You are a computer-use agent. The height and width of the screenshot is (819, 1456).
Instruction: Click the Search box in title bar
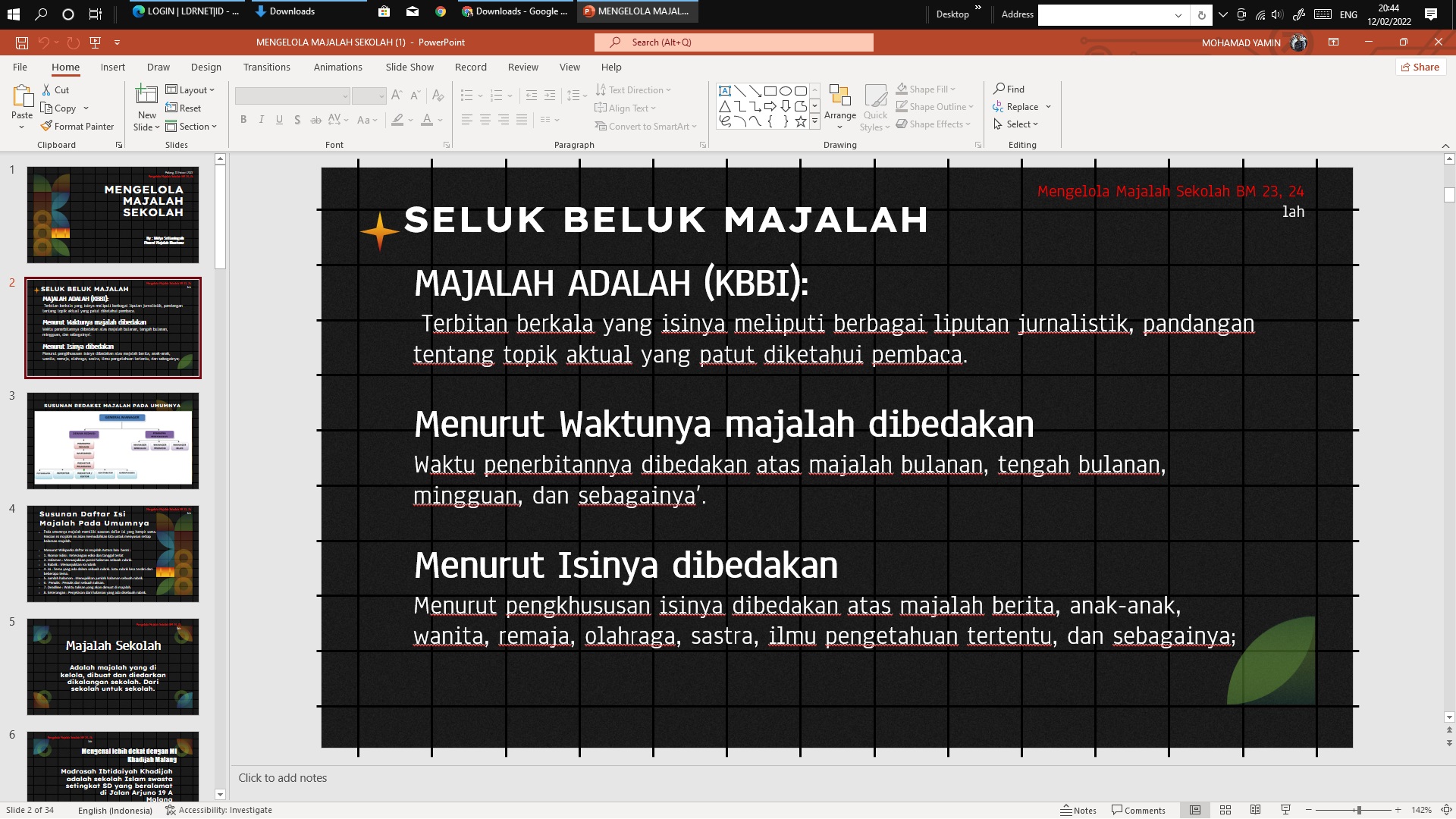click(734, 42)
